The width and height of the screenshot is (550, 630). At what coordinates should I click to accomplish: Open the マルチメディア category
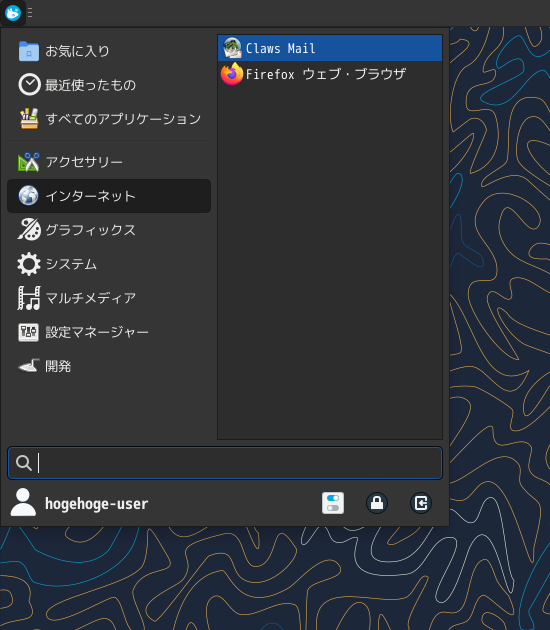coord(109,298)
